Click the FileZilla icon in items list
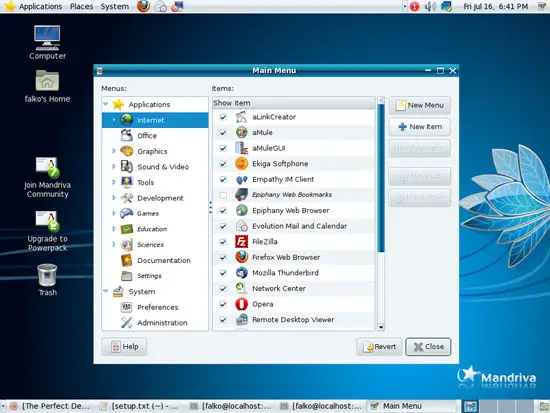Screen dimensions: 550x413 [x=241, y=242]
